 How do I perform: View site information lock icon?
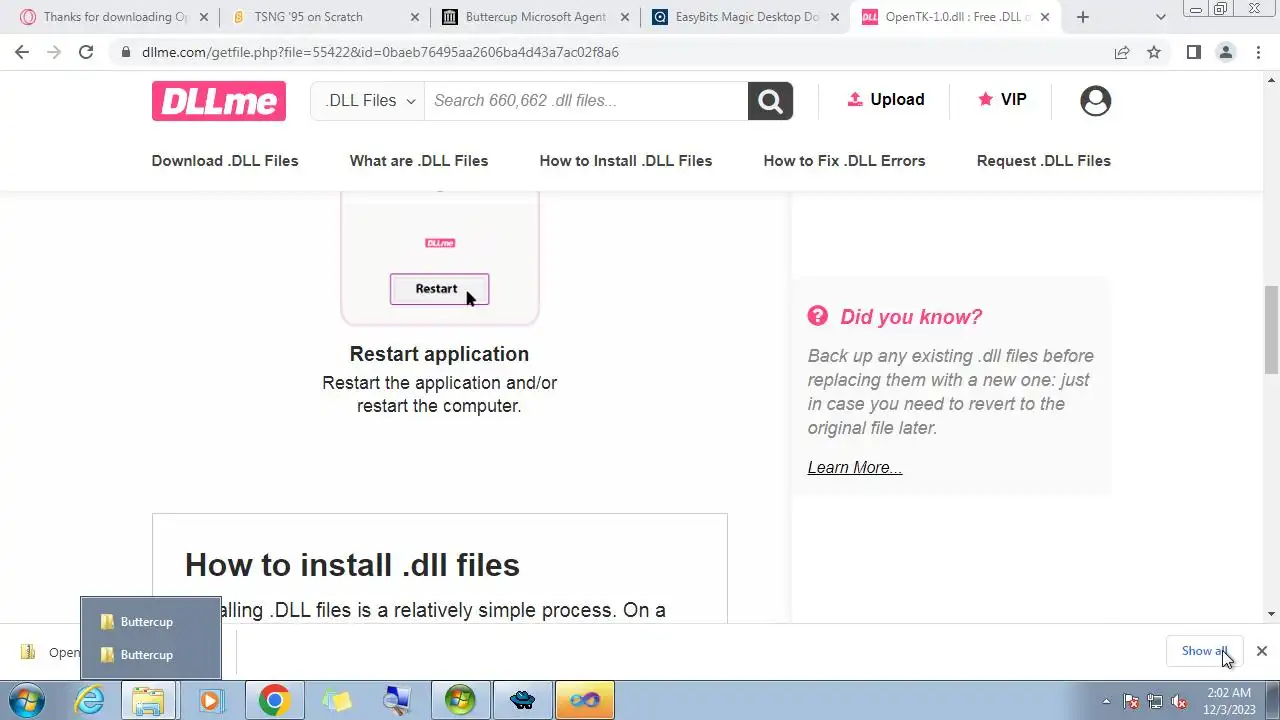[x=125, y=52]
